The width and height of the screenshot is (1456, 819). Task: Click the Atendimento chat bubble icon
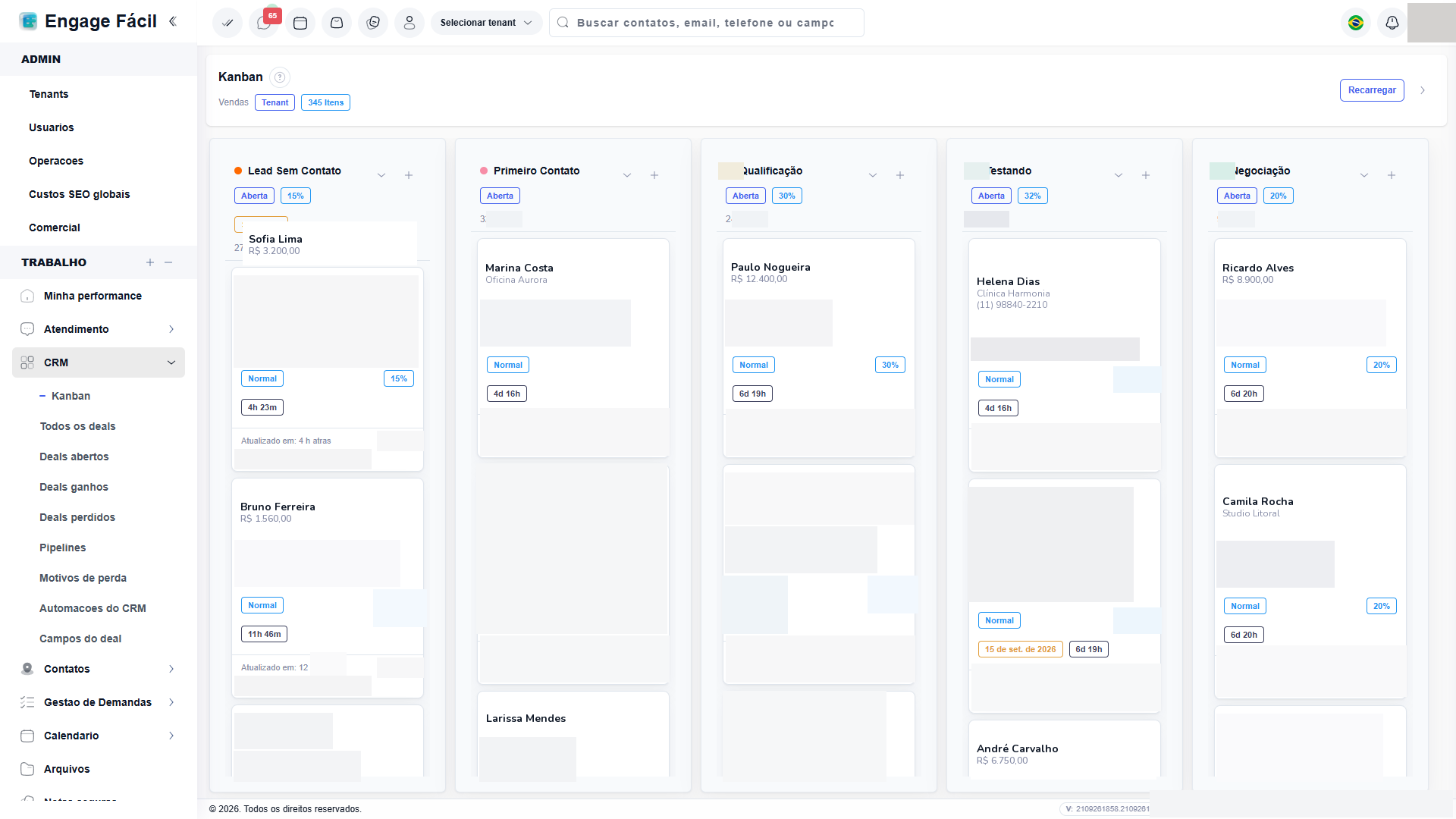(27, 329)
